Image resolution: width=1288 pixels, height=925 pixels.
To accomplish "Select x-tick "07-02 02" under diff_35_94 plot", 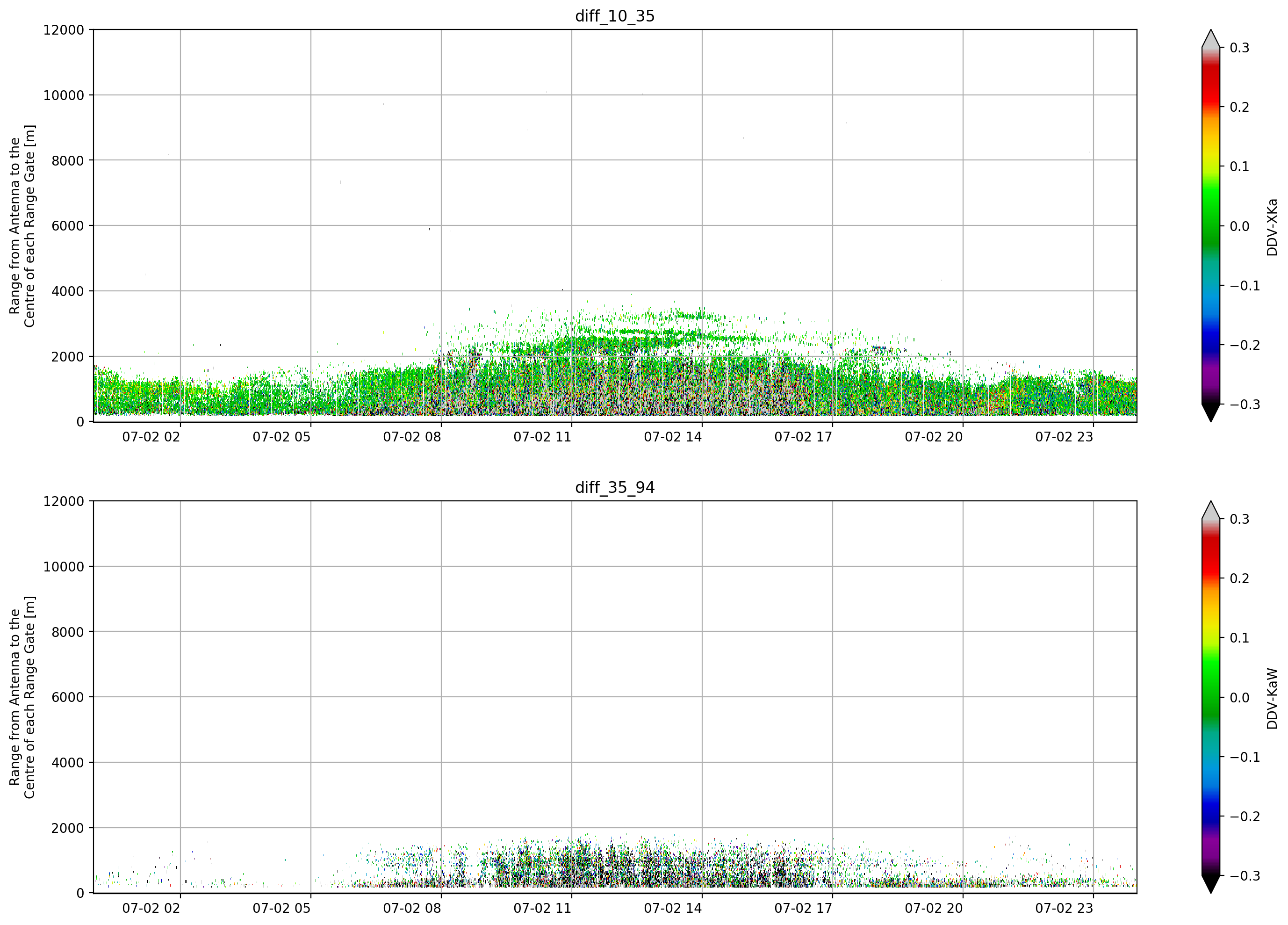I will coord(151,909).
